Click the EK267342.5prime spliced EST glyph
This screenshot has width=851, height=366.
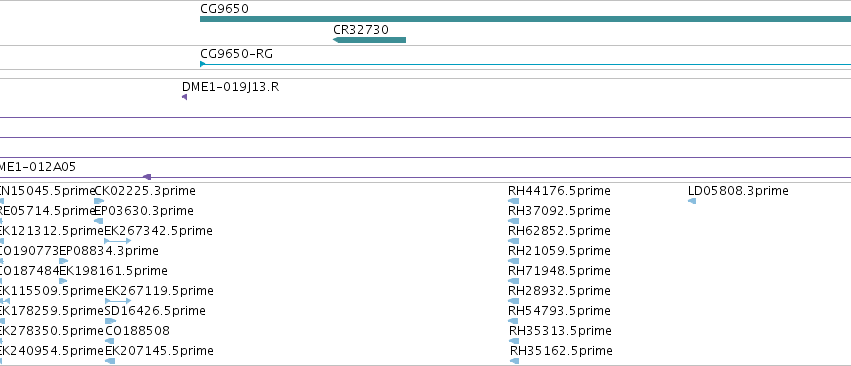[118, 241]
